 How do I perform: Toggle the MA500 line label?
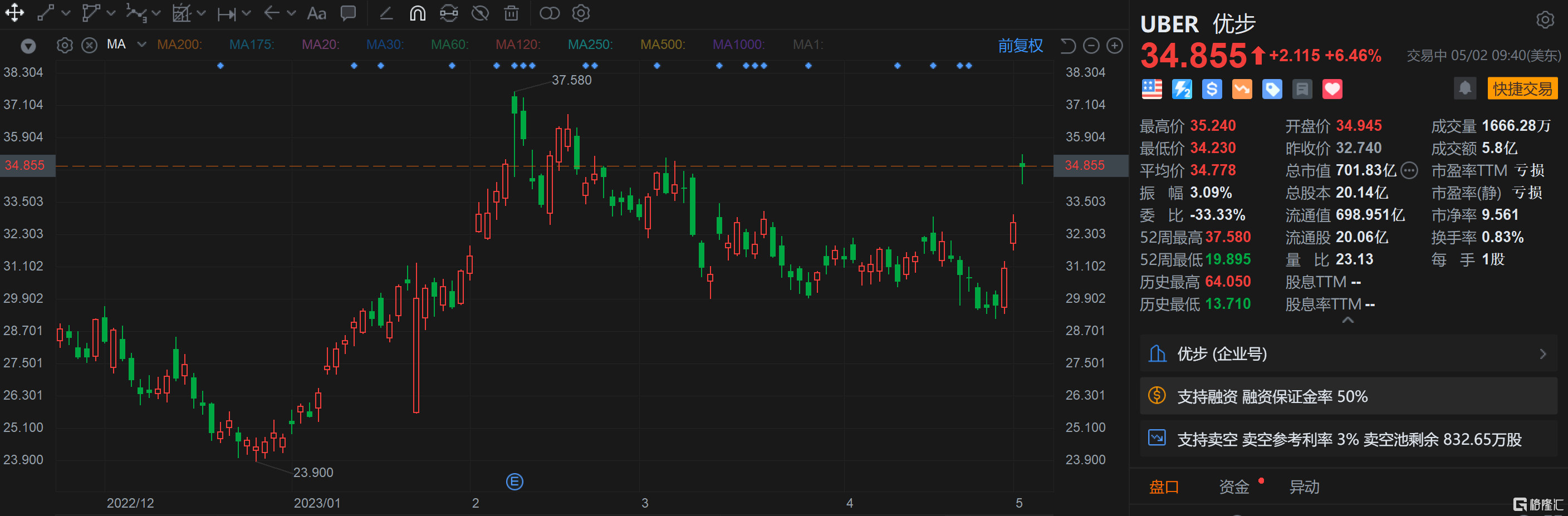pos(663,45)
